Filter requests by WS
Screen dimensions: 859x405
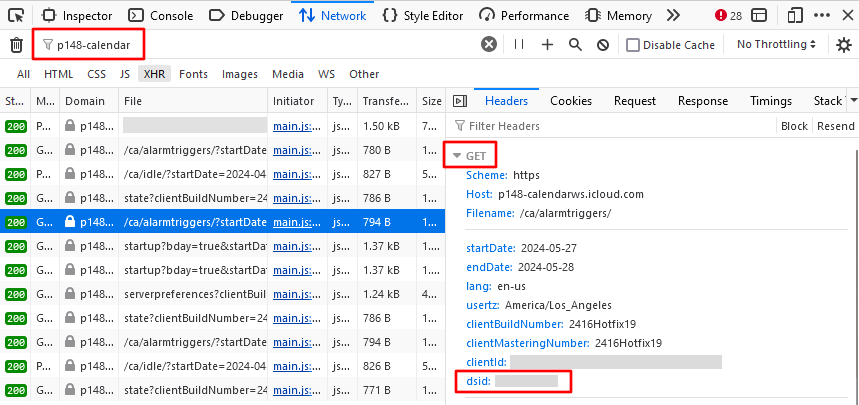point(327,74)
